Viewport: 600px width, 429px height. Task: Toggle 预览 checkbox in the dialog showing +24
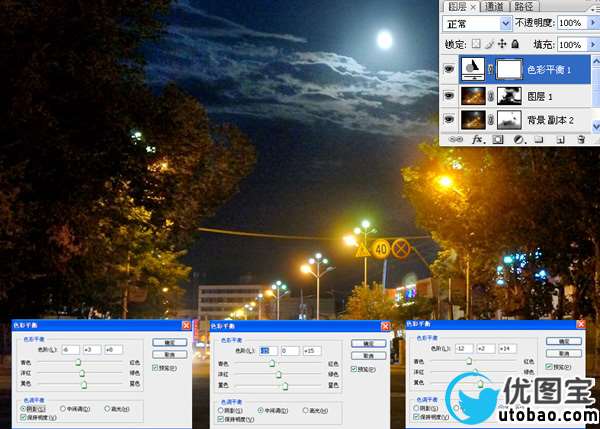[549, 367]
